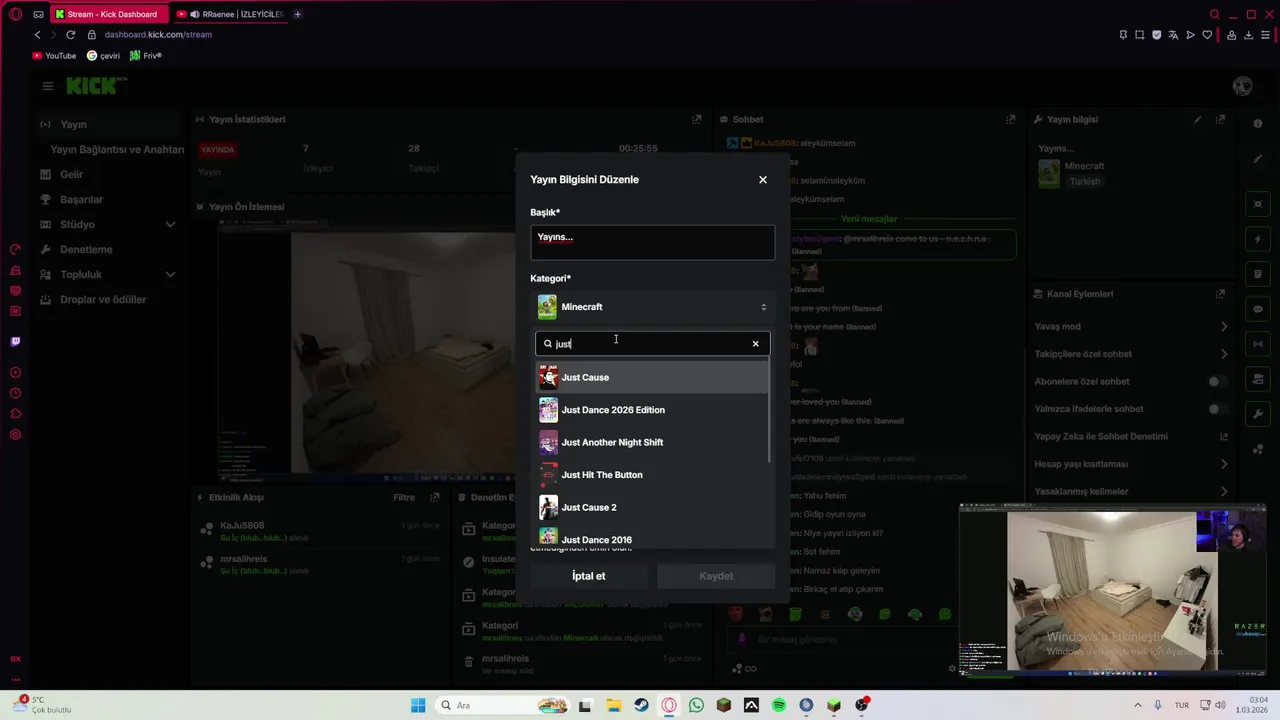Select Just Another Night Shift category

652,442
